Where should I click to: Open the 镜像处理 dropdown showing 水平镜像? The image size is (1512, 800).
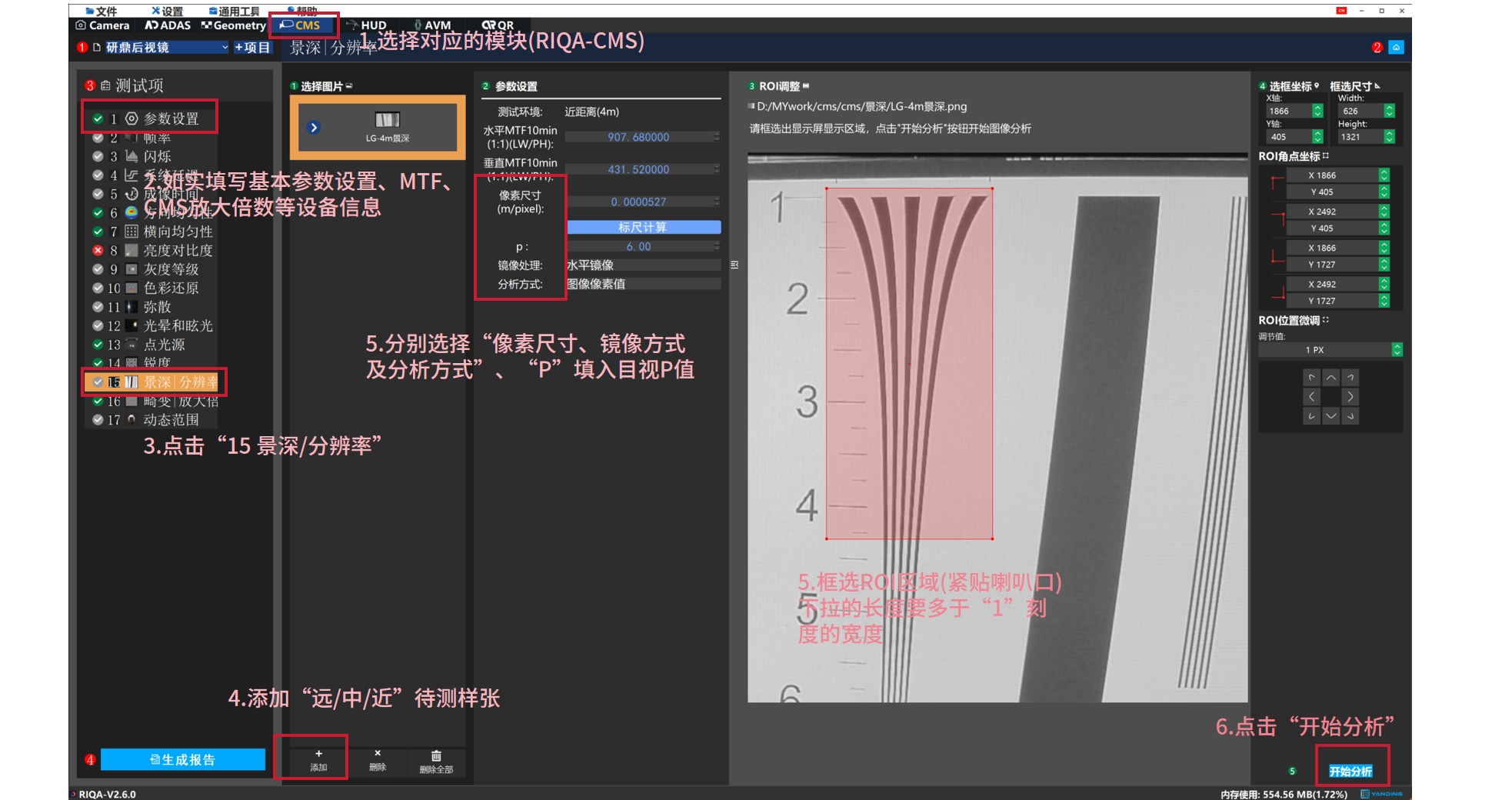643,265
